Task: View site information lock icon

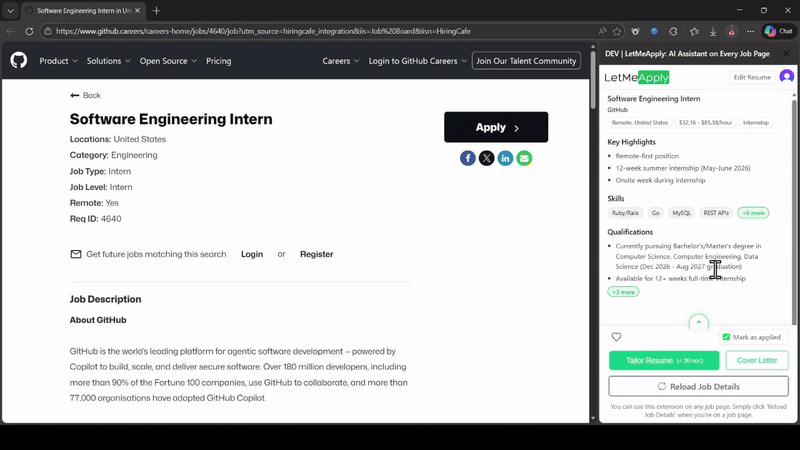Action: click(47, 31)
